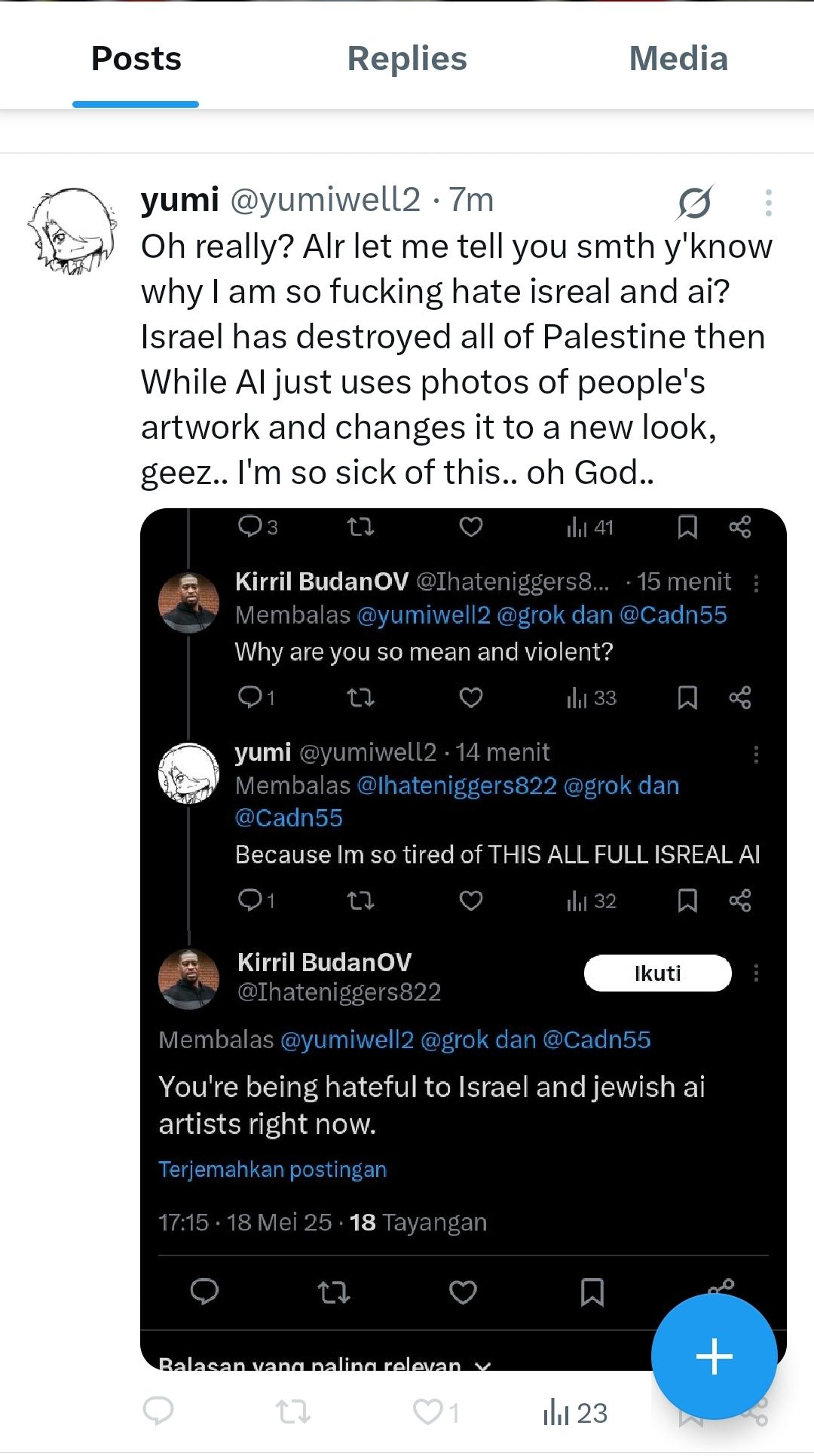
Task: Open the three-dot menu on yumi's post
Action: pyautogui.click(x=768, y=202)
